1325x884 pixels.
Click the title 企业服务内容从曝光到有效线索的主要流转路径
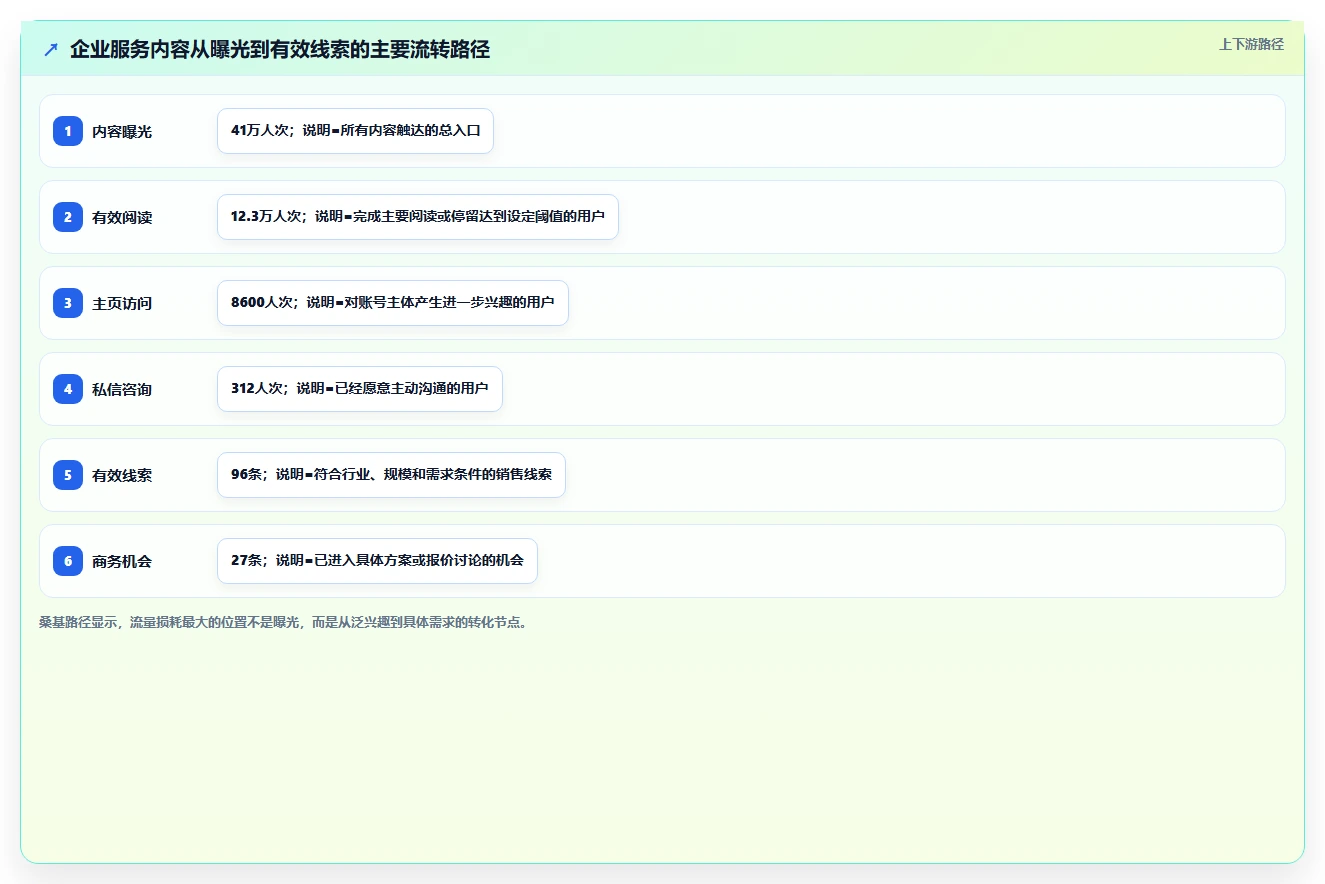coord(280,50)
